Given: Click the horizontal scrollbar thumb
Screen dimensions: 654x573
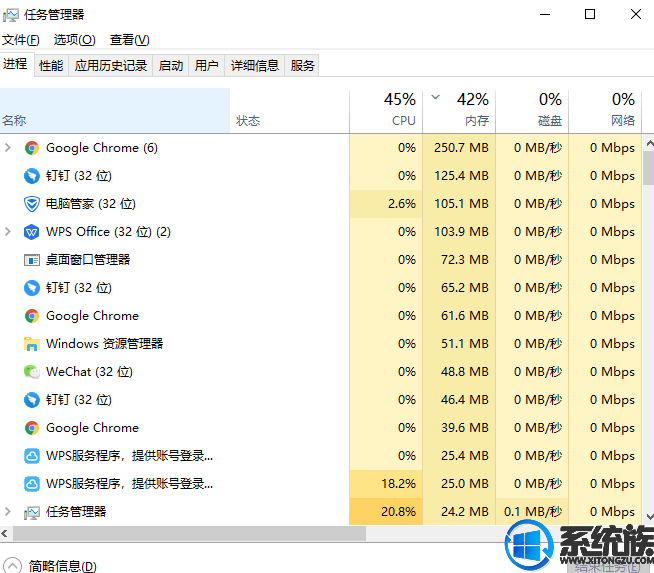Looking at the screenshot, I should coord(189,533).
